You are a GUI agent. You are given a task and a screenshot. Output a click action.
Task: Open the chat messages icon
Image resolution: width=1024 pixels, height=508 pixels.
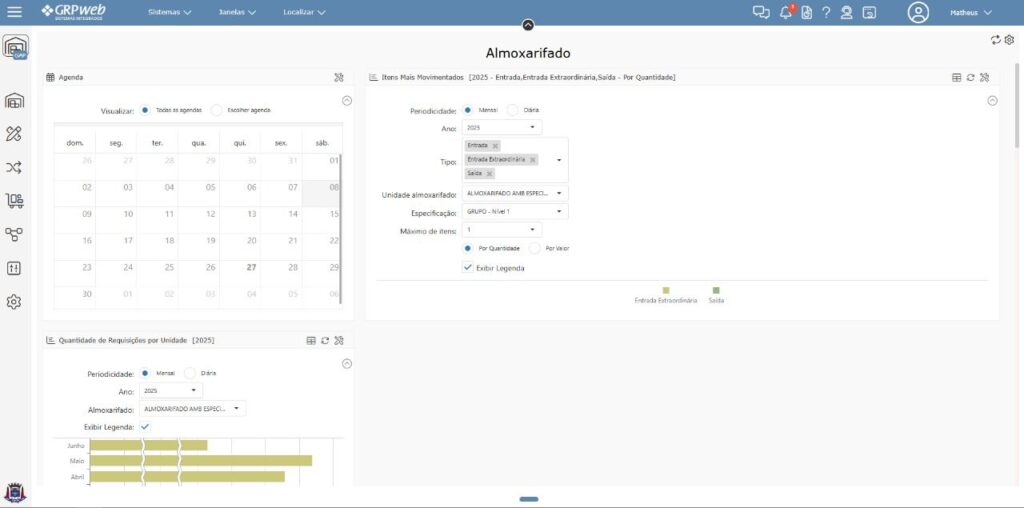click(x=761, y=12)
